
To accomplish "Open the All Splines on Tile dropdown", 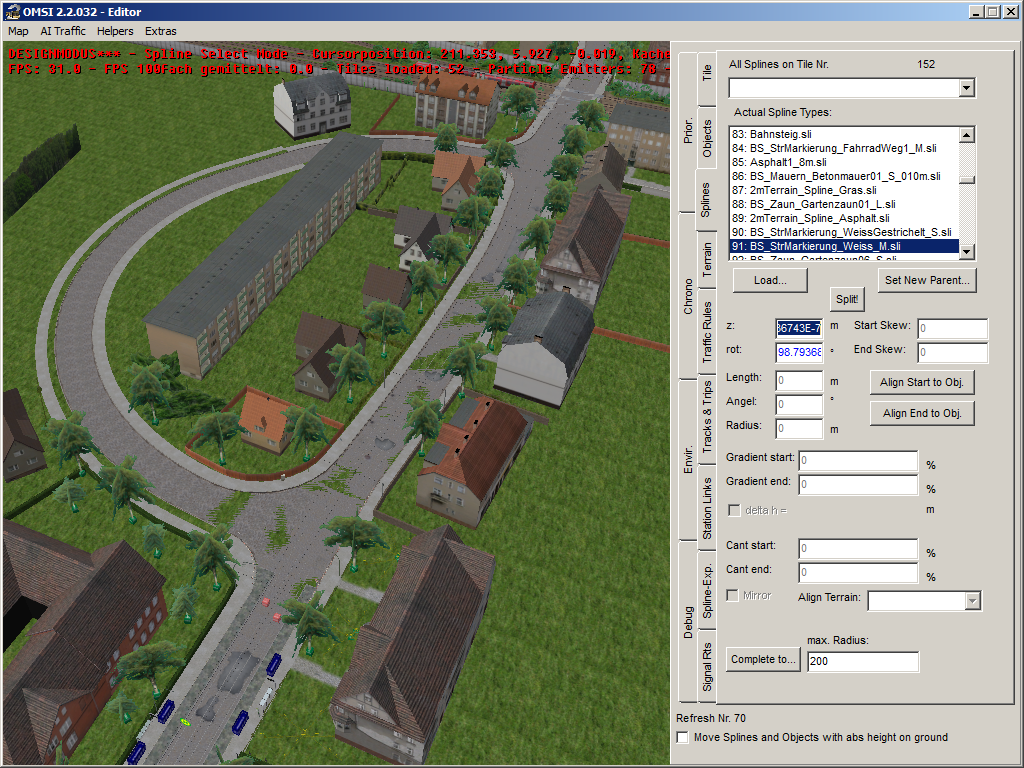I will pyautogui.click(x=966, y=89).
